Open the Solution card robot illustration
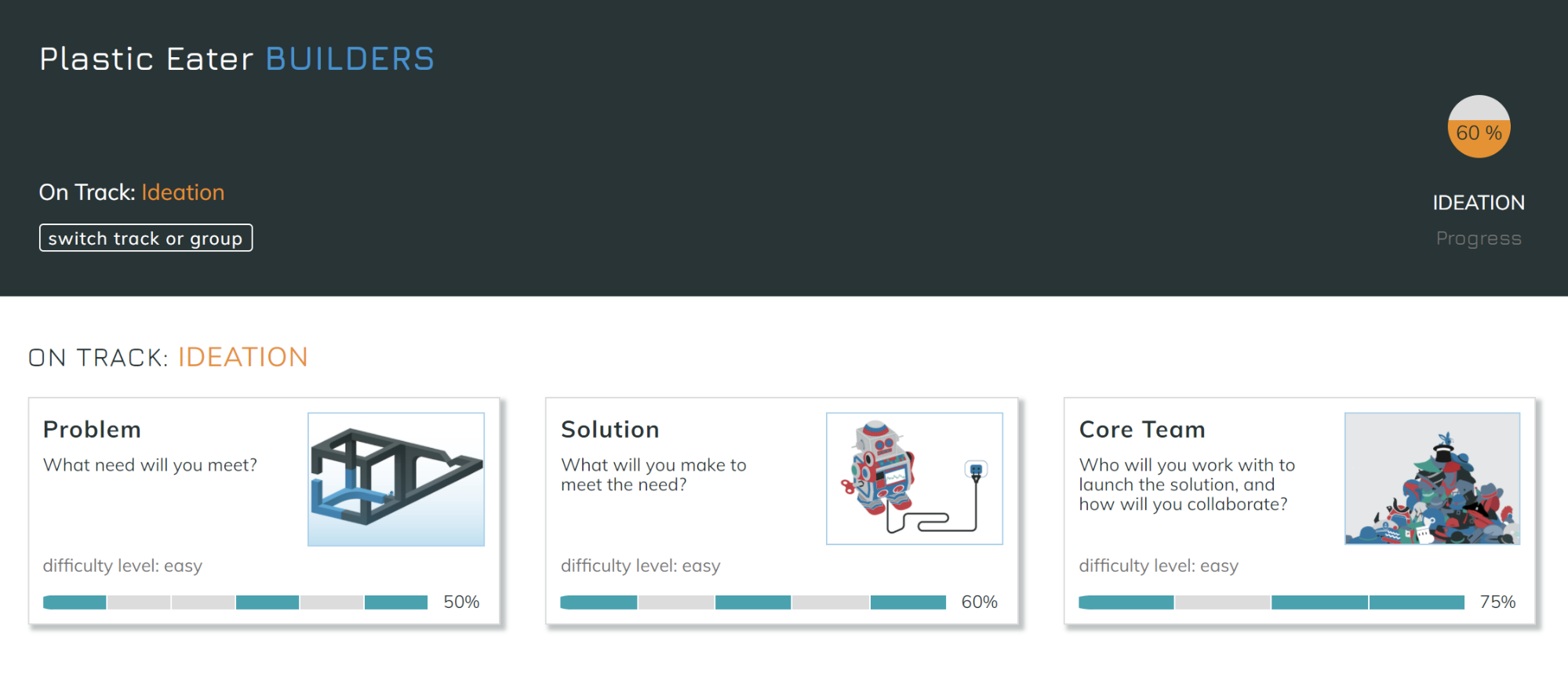The height and width of the screenshot is (677, 1568). 915,479
